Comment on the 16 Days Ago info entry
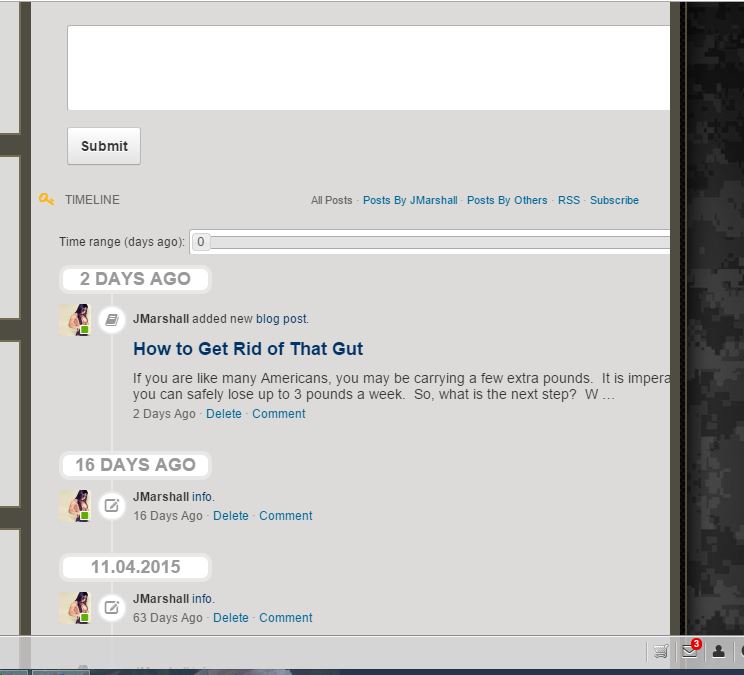This screenshot has width=744, height=675. 286,516
